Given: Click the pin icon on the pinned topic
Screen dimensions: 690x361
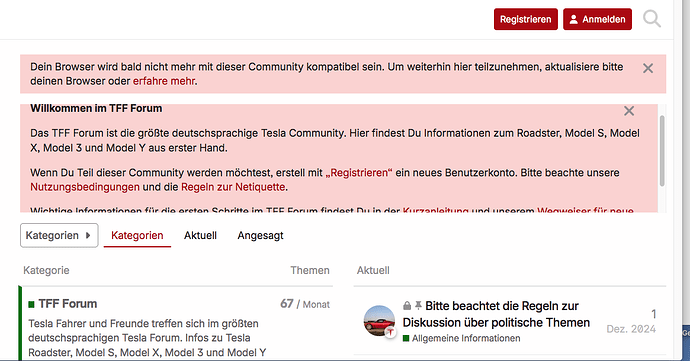Looking at the screenshot, I should click(418, 306).
